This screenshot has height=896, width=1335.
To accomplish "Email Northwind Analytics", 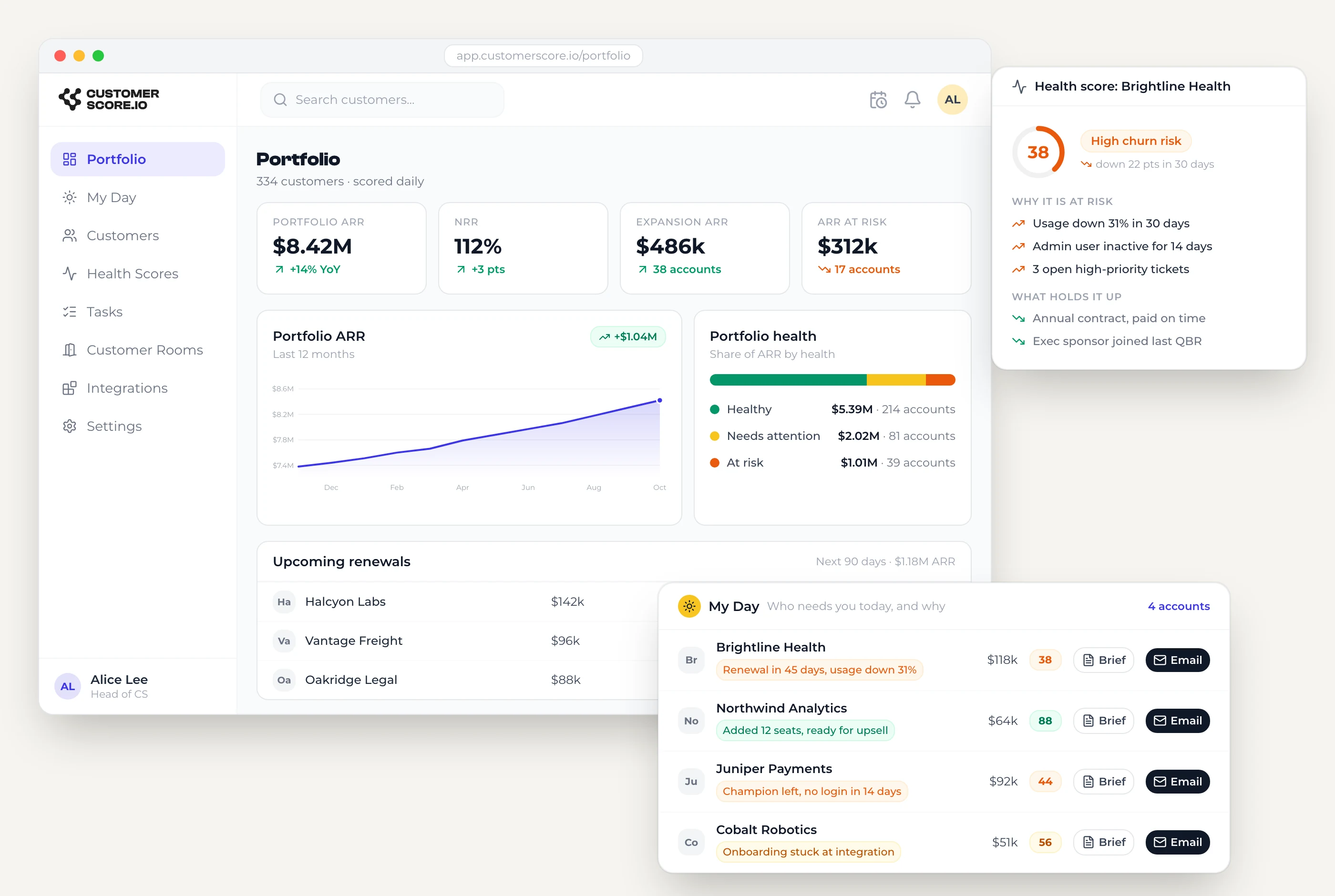I will (1177, 721).
